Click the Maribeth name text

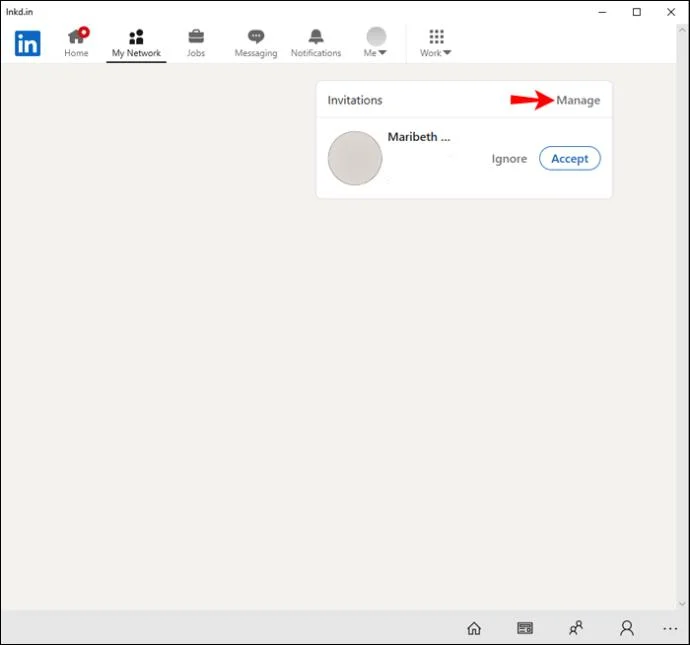click(418, 137)
